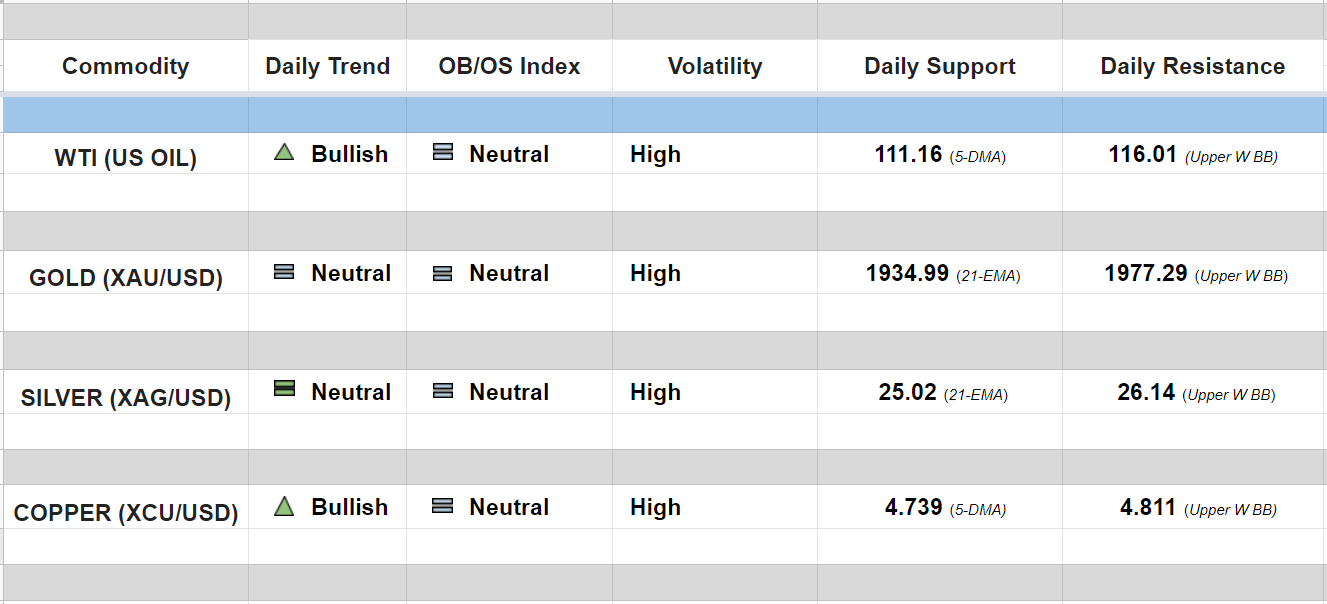Click Copper's OB/OS neutral bars icon
Viewport: 1327px width, 604px height.
click(x=443, y=507)
